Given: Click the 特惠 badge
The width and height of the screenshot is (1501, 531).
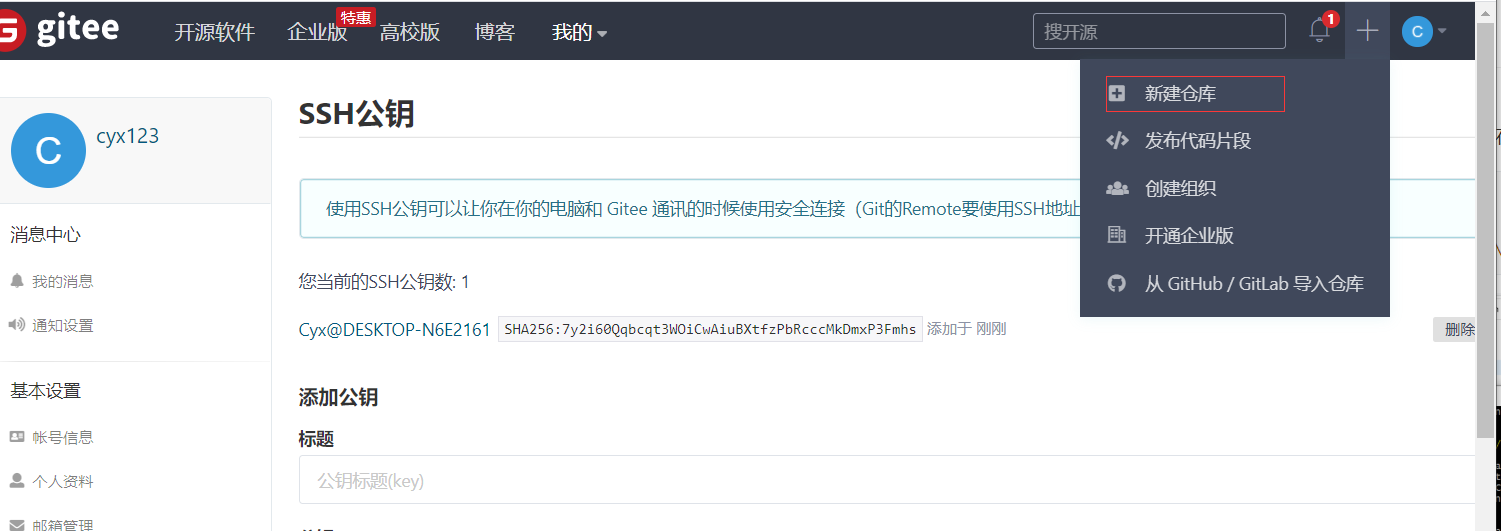Looking at the screenshot, I should coord(355,17).
